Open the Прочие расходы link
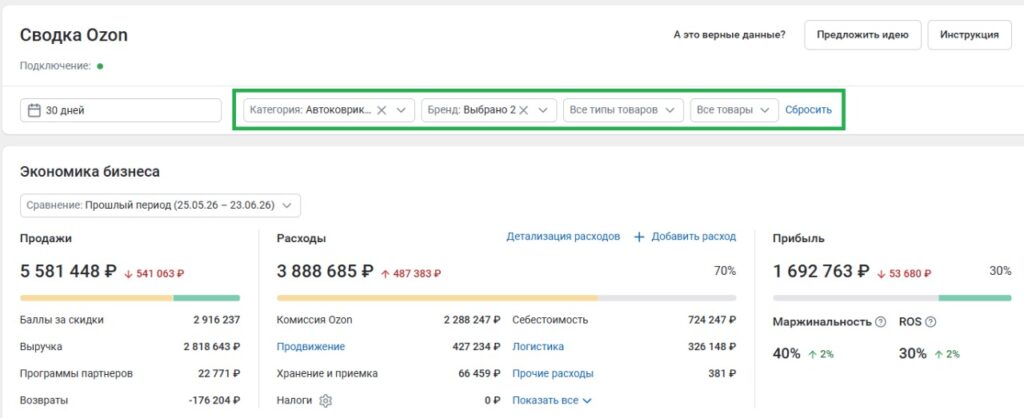This screenshot has width=1024, height=418. [x=552, y=374]
